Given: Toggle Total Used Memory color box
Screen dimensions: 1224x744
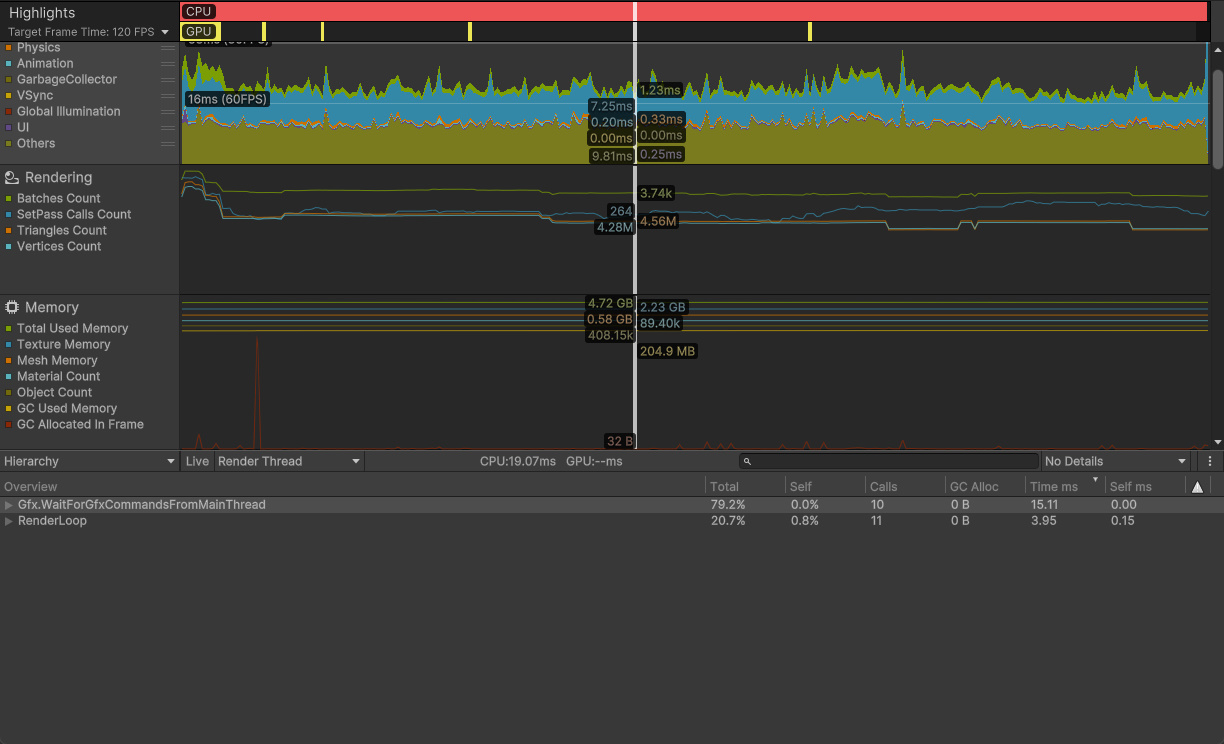Looking at the screenshot, I should [9, 329].
